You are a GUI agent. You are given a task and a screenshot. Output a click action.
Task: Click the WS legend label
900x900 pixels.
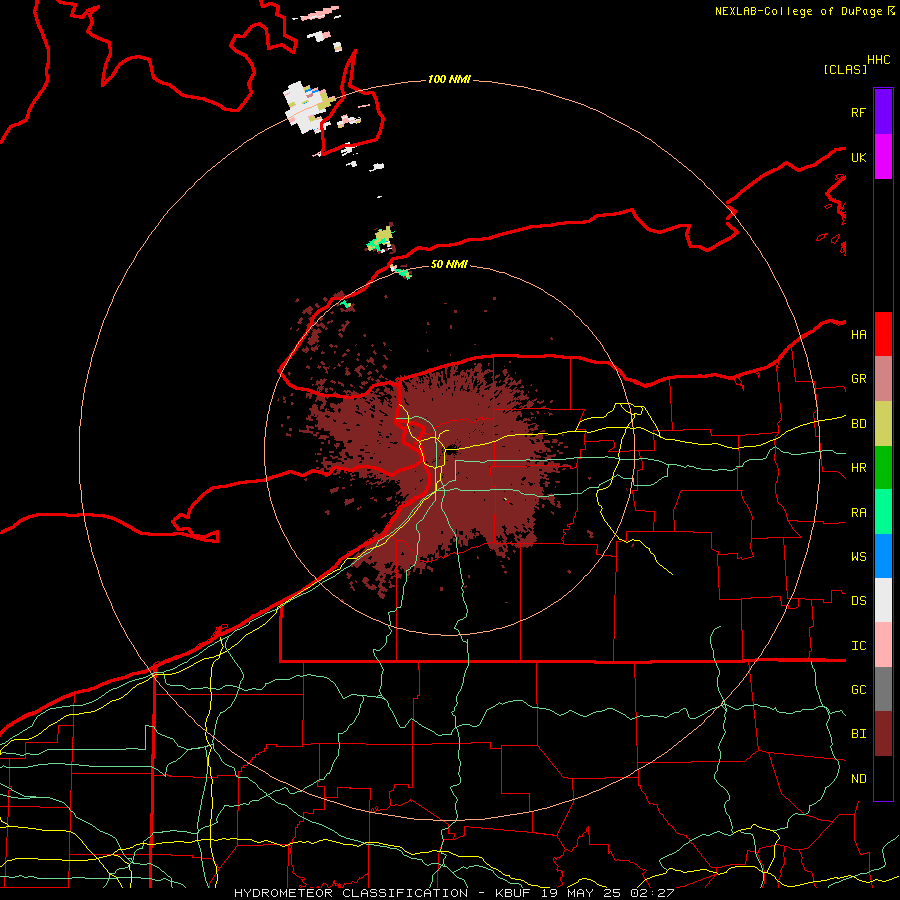pyautogui.click(x=858, y=557)
